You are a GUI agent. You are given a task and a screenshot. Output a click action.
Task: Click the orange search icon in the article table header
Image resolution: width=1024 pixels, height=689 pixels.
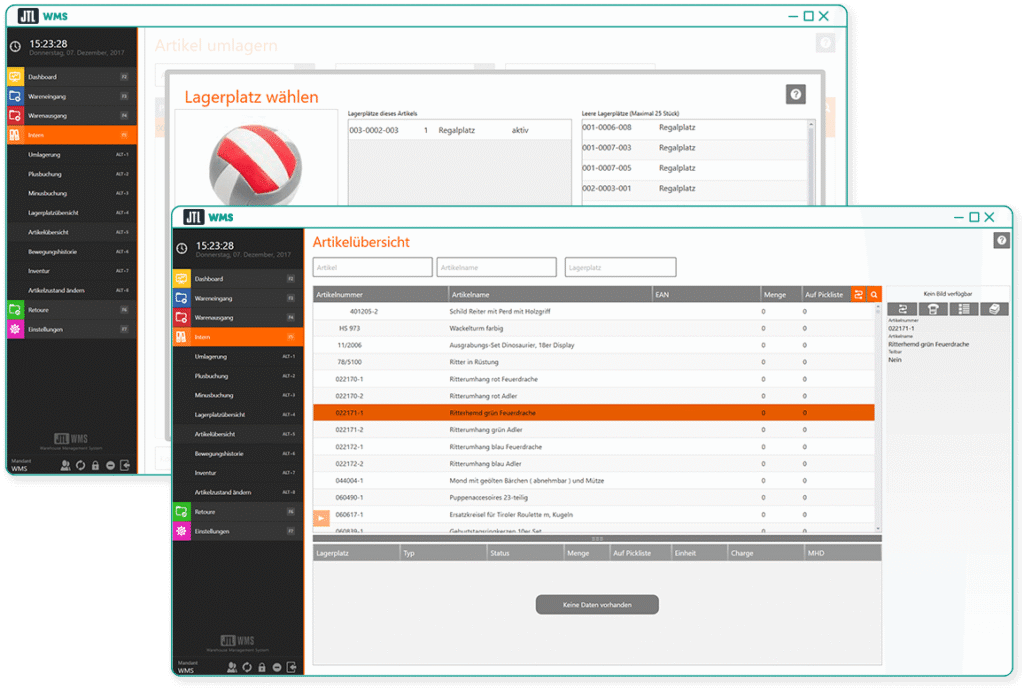873,294
